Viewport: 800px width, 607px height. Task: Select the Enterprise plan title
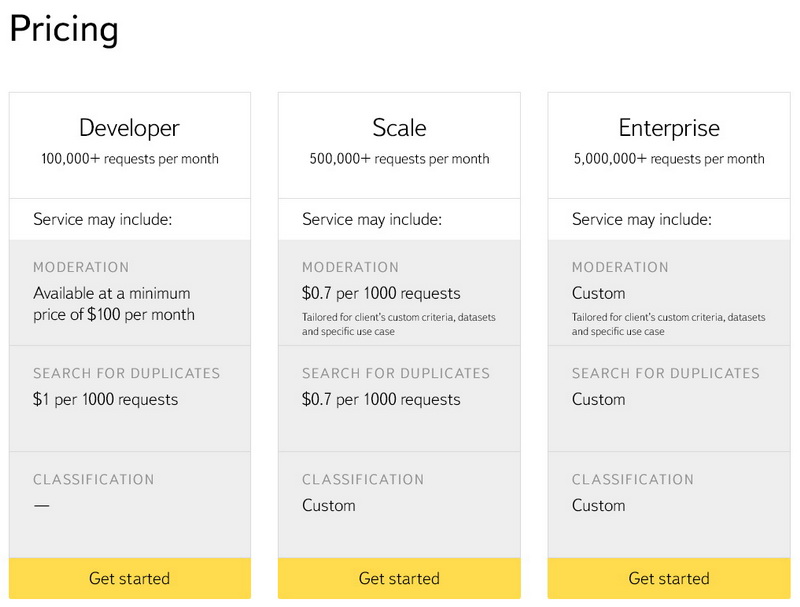668,128
